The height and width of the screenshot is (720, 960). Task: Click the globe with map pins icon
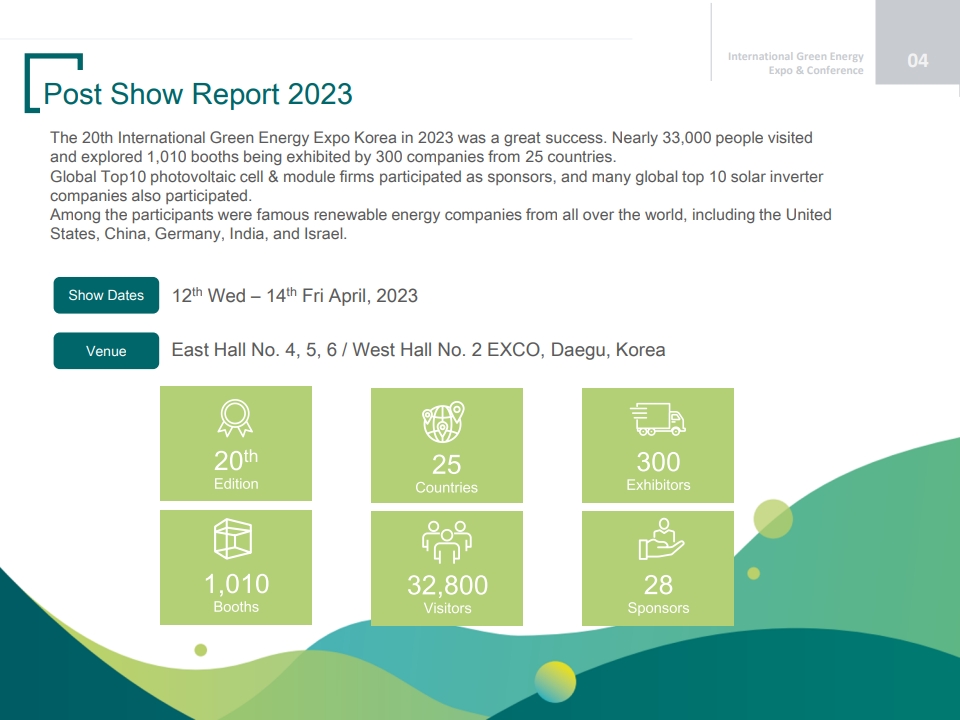[445, 423]
